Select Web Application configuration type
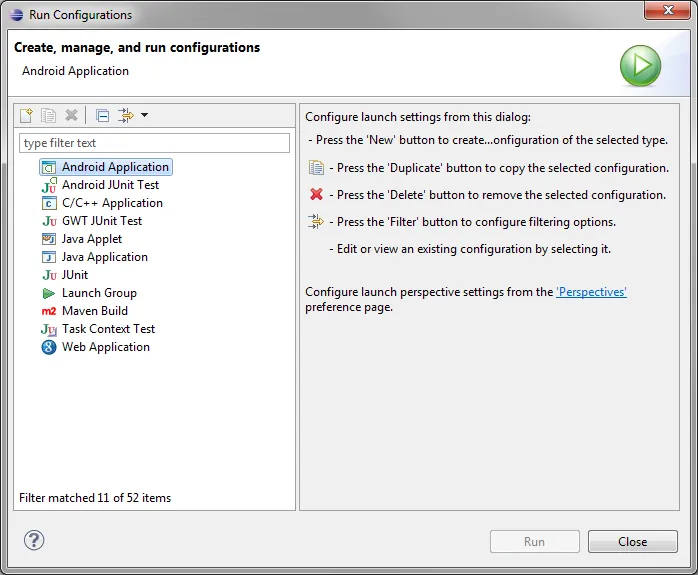Screen dimensions: 698x575 tap(106, 347)
